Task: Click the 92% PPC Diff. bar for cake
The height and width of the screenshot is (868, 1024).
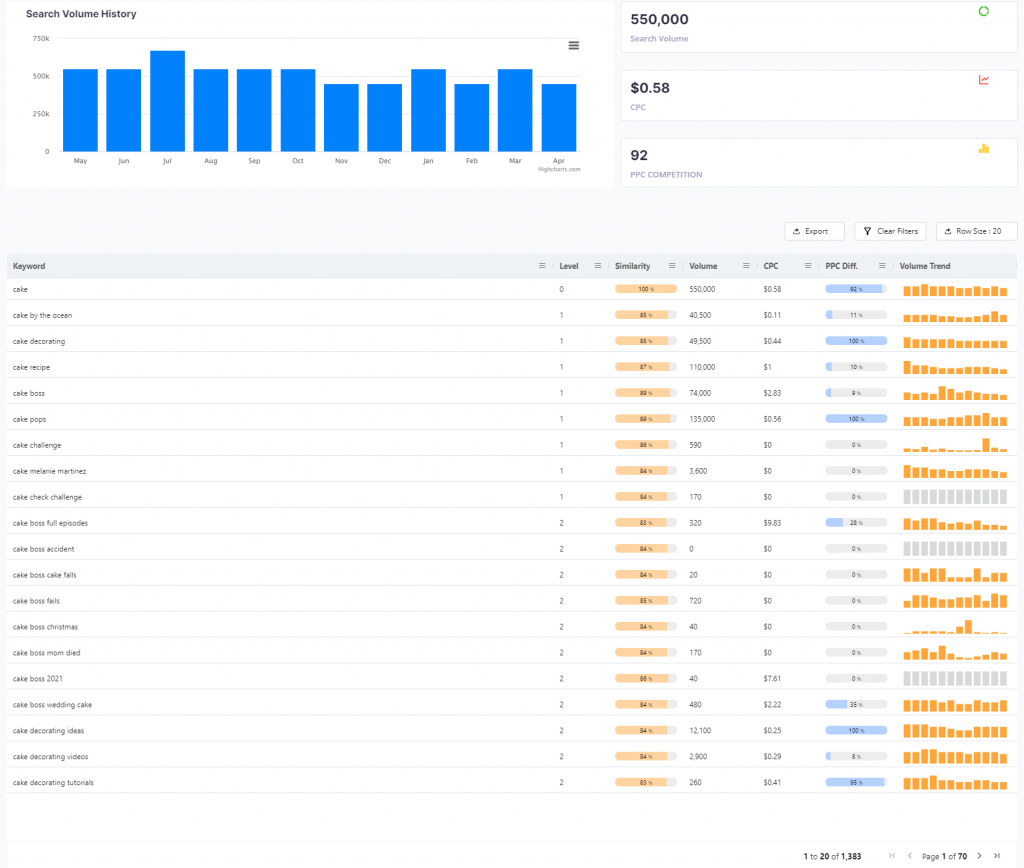Action: click(856, 289)
